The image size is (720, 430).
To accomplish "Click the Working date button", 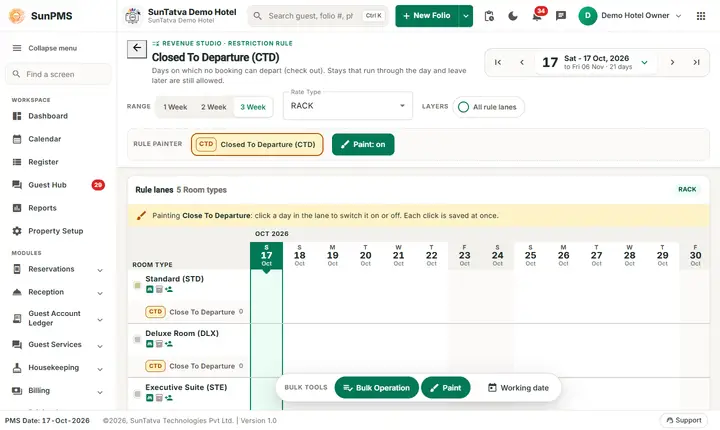I will (x=518, y=388).
